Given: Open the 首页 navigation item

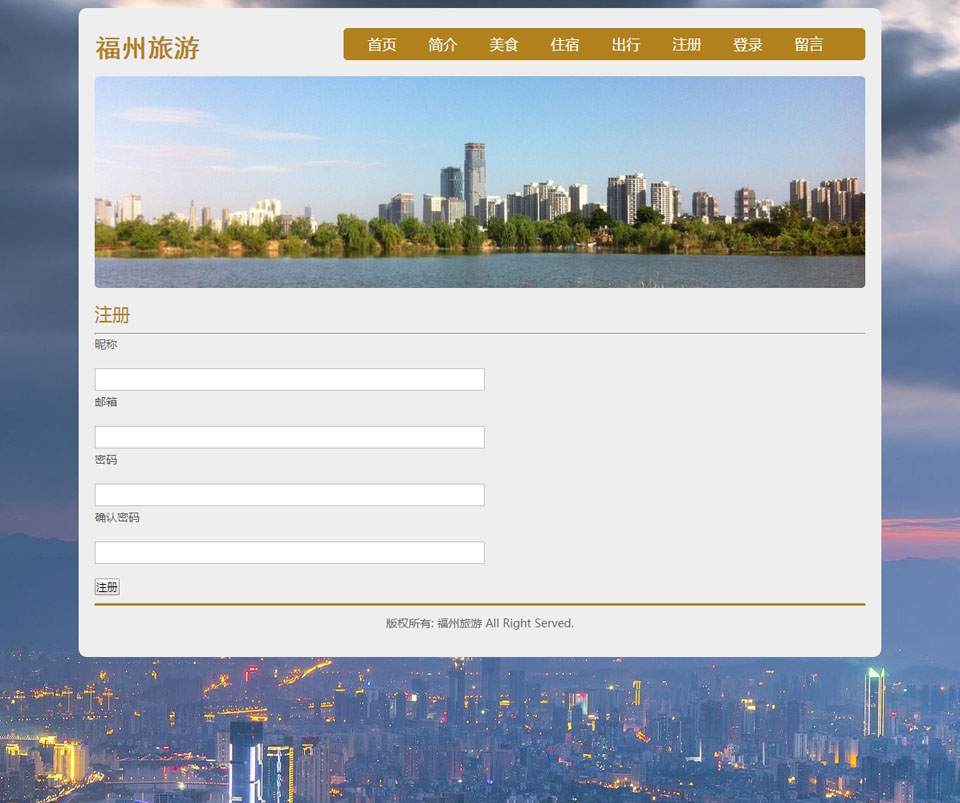Looking at the screenshot, I should (381, 45).
